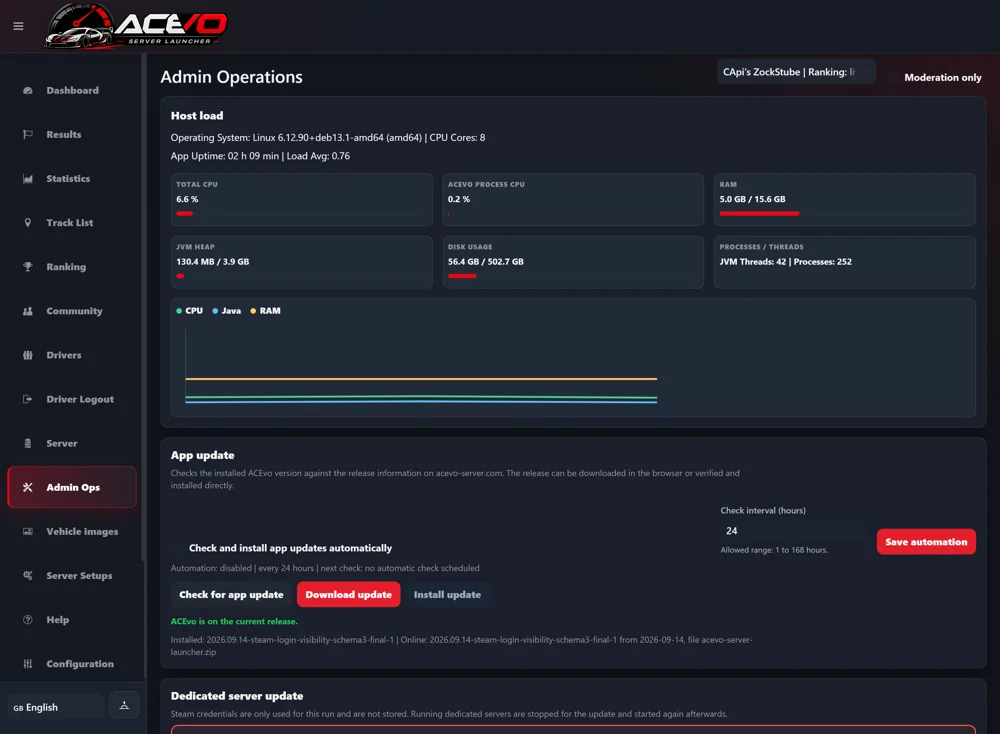Click the Check for app update button
Image resolution: width=1000 pixels, height=734 pixels.
point(232,594)
